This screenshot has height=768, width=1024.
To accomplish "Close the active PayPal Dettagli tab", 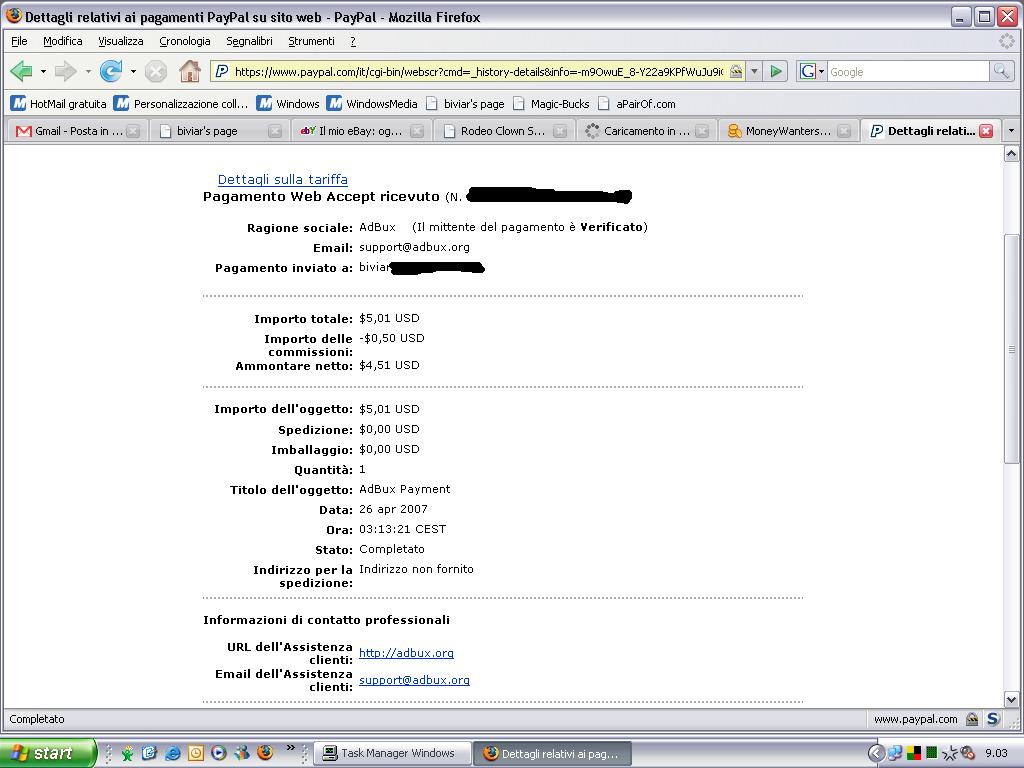I will (x=986, y=131).
